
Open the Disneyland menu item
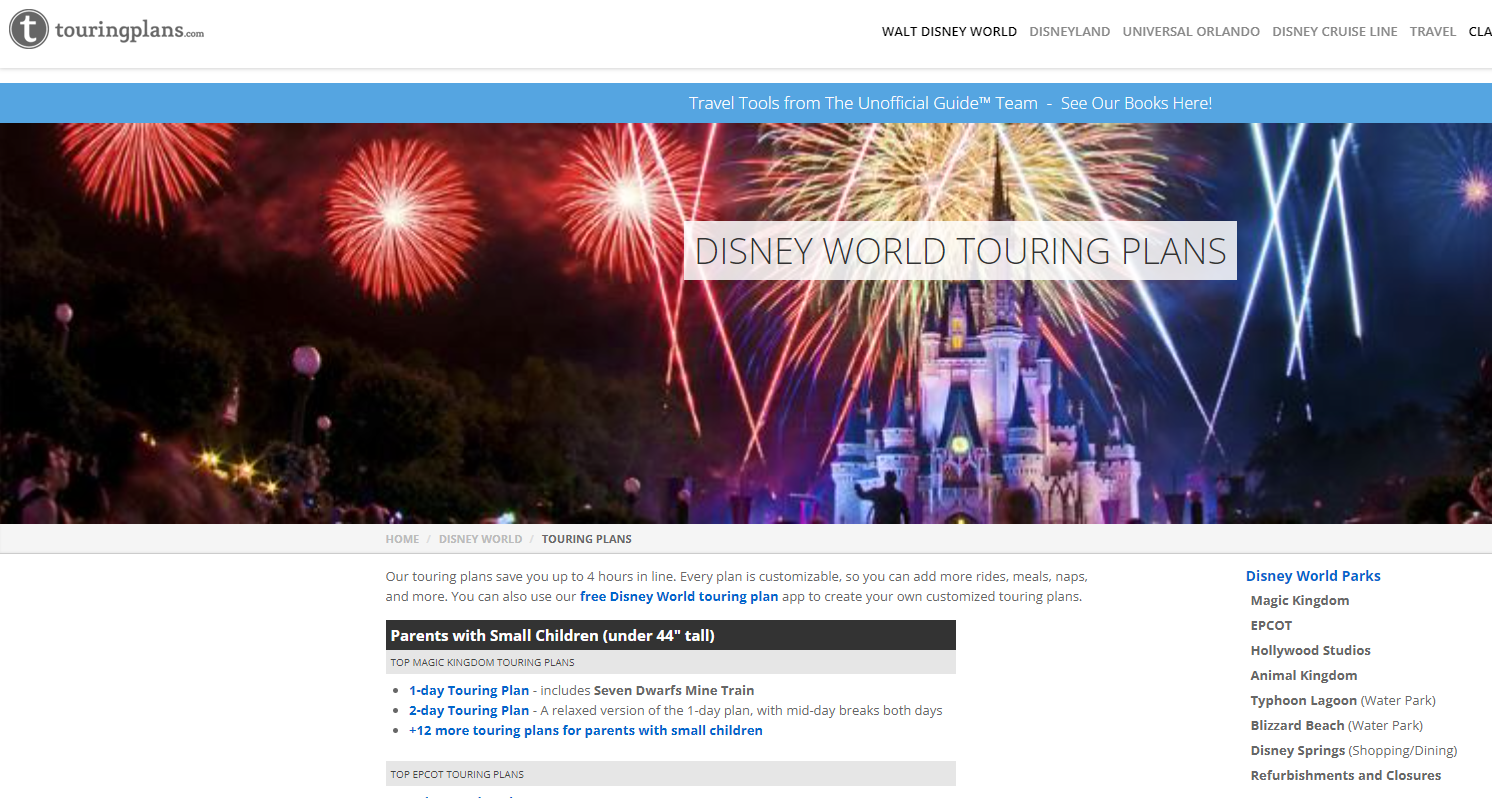1069,32
